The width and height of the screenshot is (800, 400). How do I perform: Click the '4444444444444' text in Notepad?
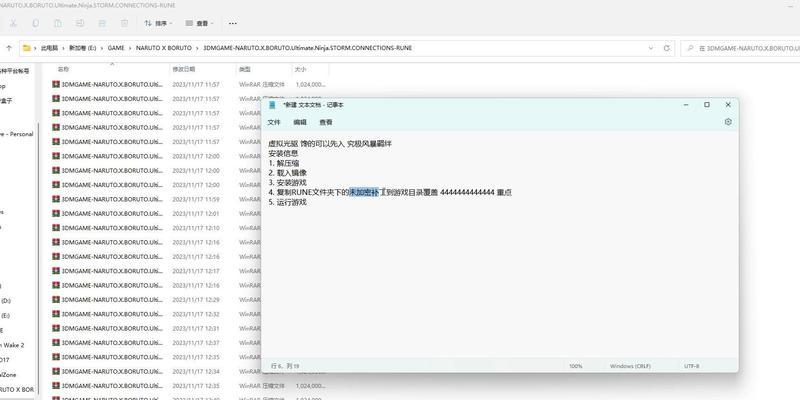467,192
